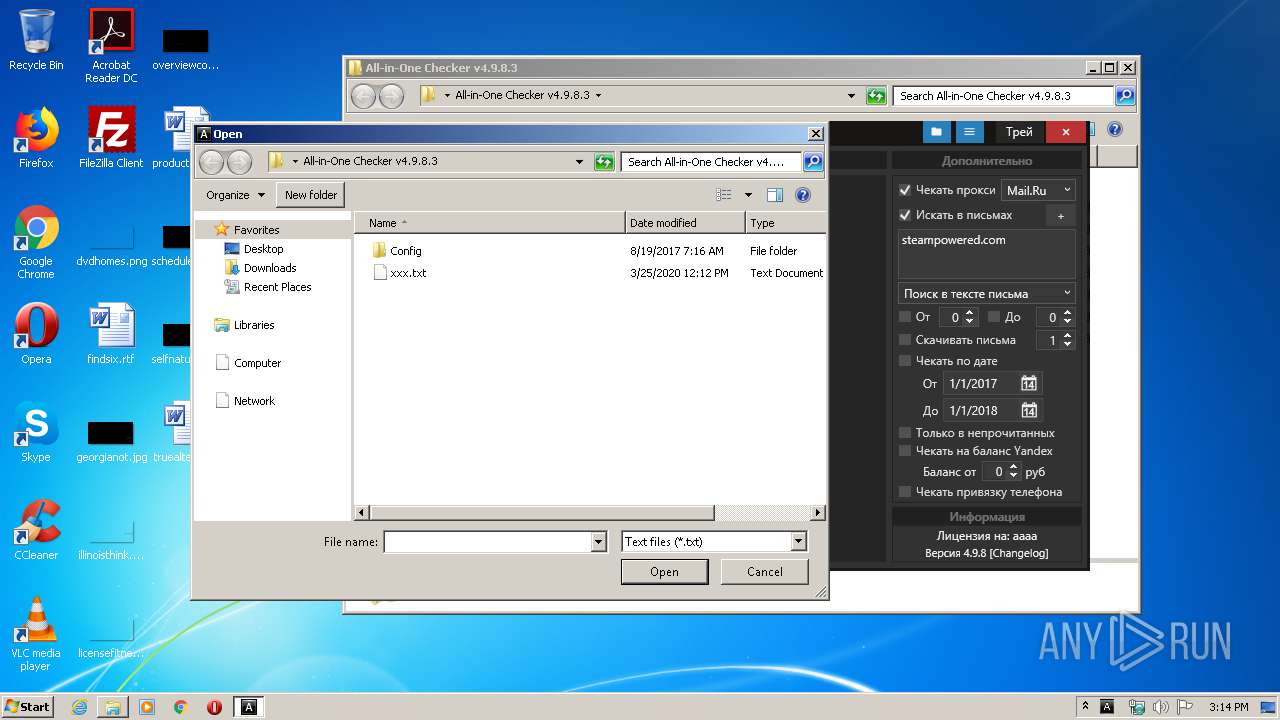This screenshot has width=1280, height=720.
Task: Open the Recycle Bin desktop icon
Action: (36, 40)
